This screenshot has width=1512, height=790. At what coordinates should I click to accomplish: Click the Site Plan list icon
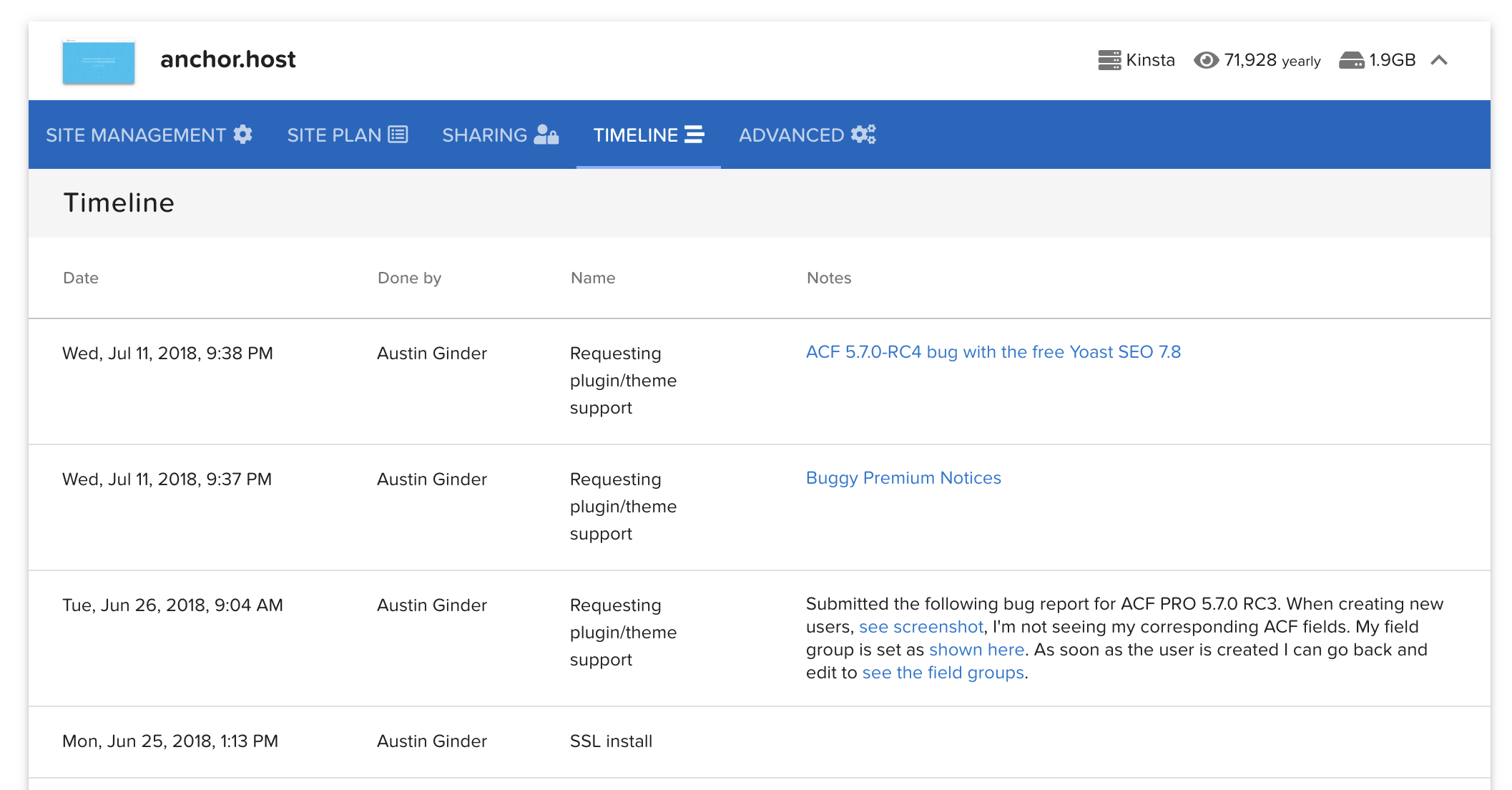point(398,134)
